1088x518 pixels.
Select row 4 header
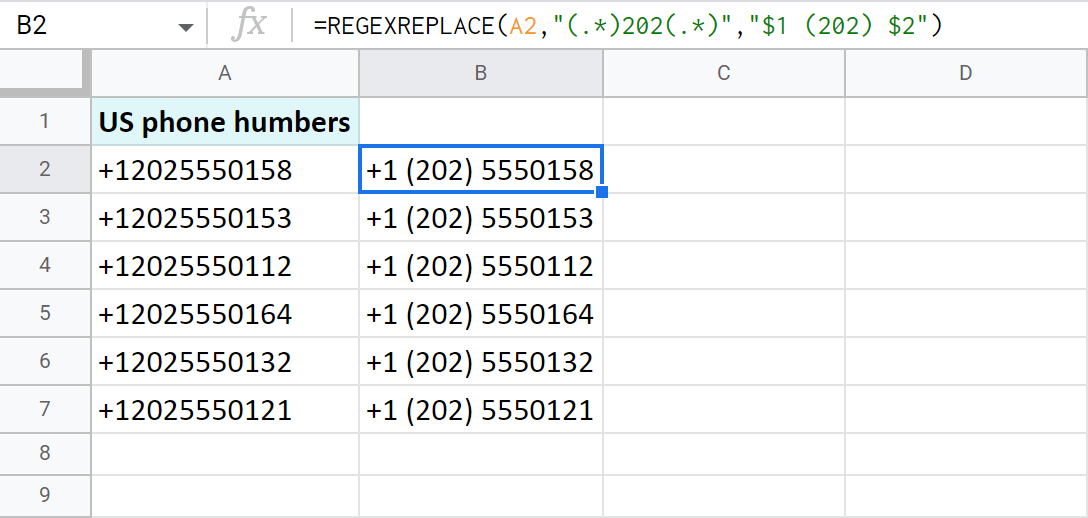[x=45, y=265]
